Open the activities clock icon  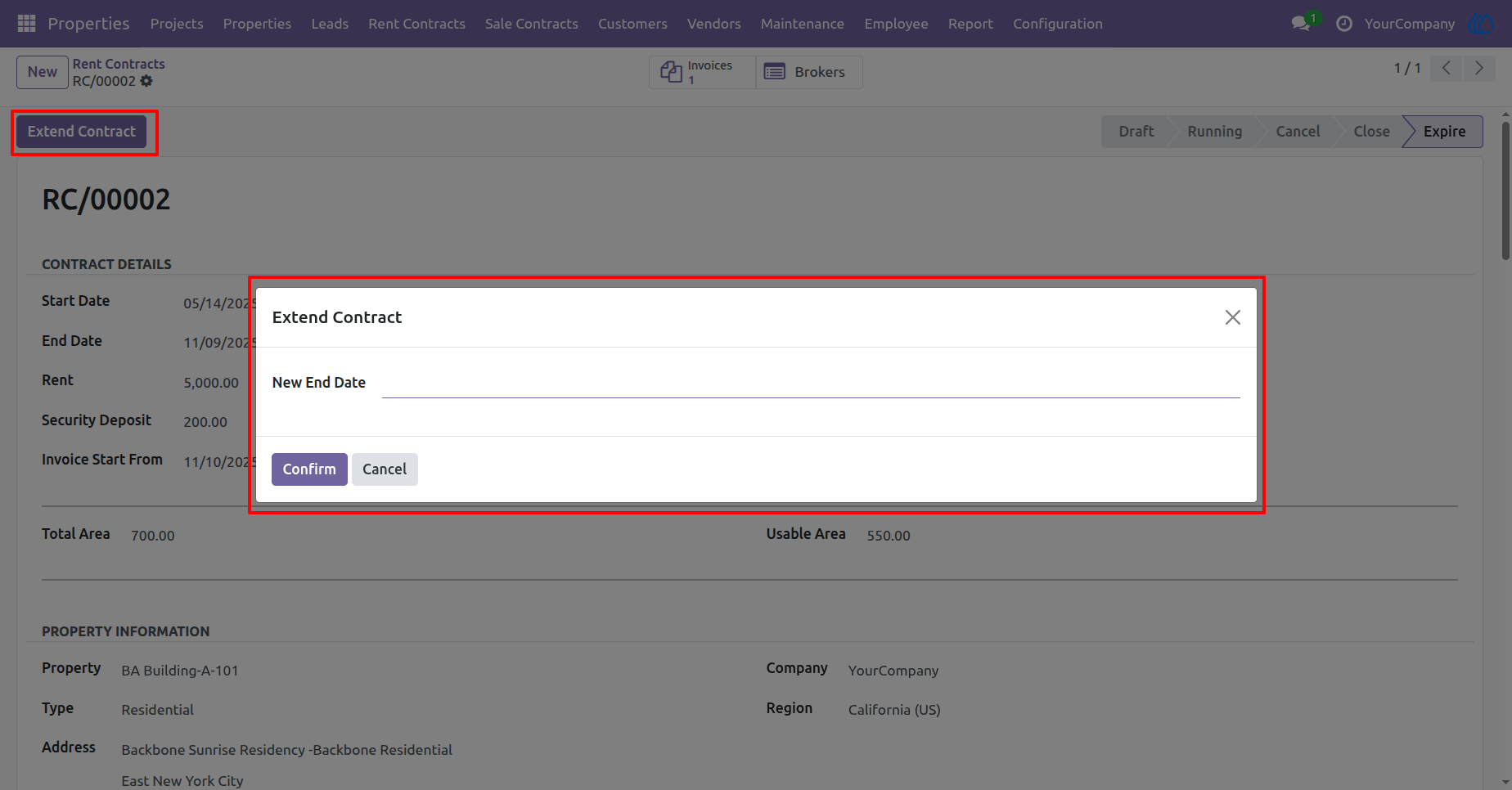click(x=1344, y=24)
